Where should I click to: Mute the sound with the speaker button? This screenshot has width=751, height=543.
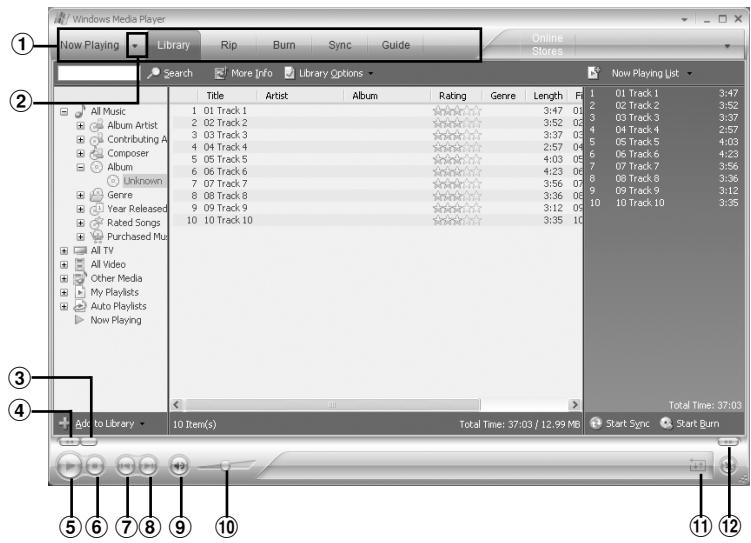pos(179,465)
